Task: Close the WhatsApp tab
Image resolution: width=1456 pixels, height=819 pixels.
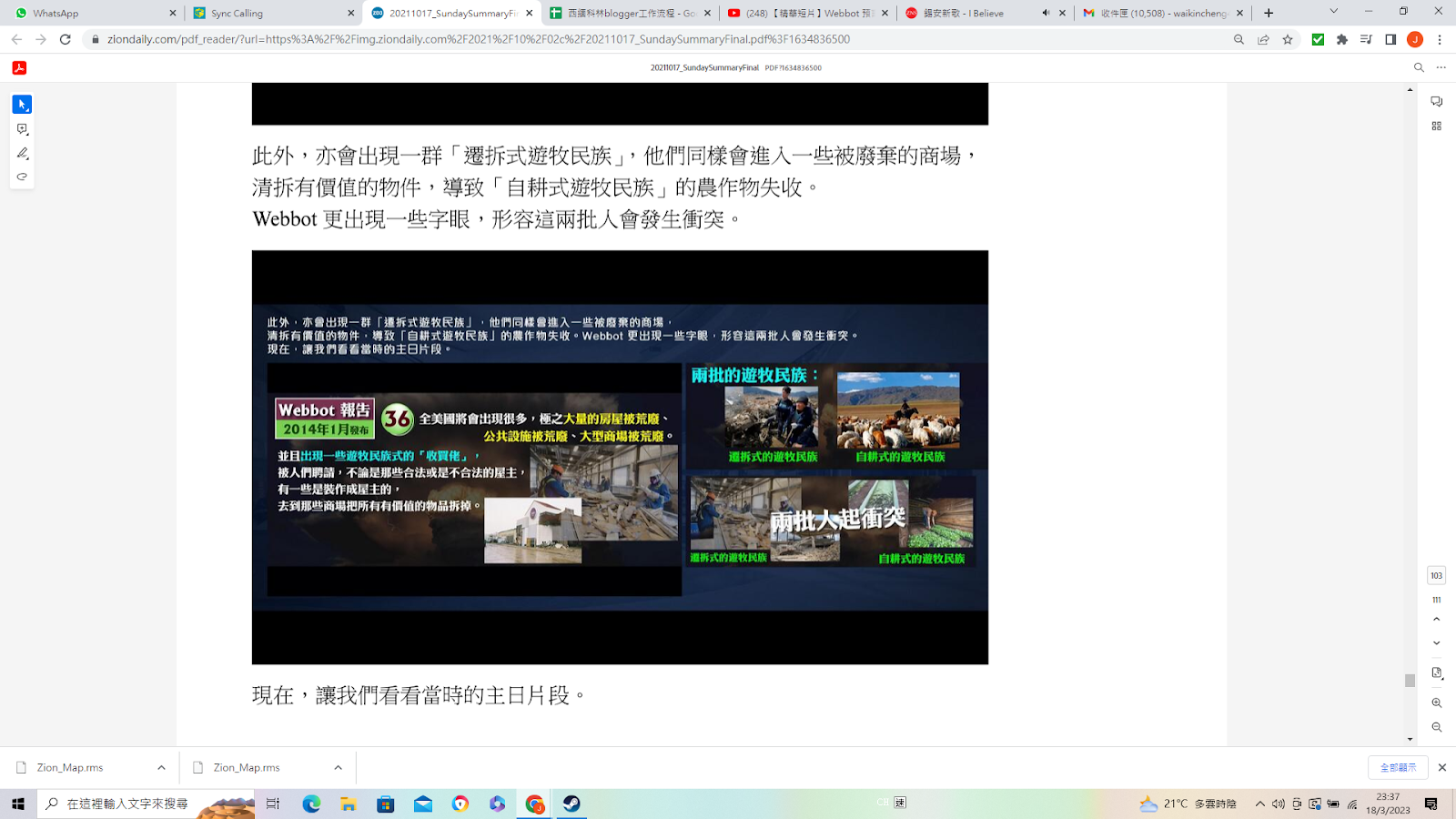Action: [172, 13]
